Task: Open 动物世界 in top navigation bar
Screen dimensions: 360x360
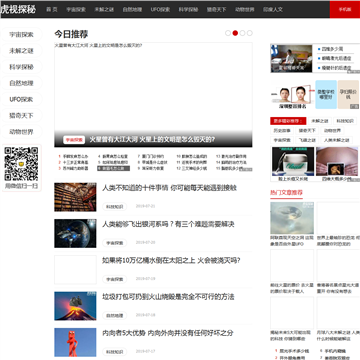Action: point(245,9)
